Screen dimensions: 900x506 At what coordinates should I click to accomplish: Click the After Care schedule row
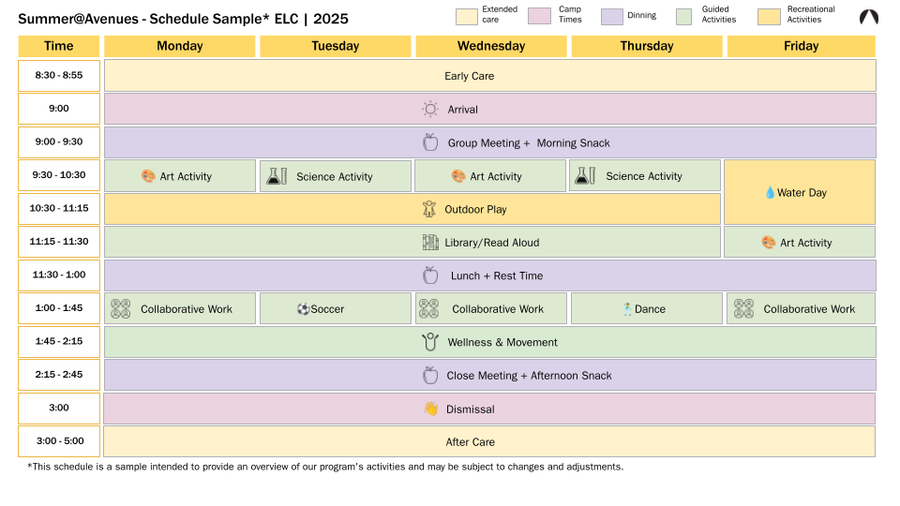pos(490,442)
